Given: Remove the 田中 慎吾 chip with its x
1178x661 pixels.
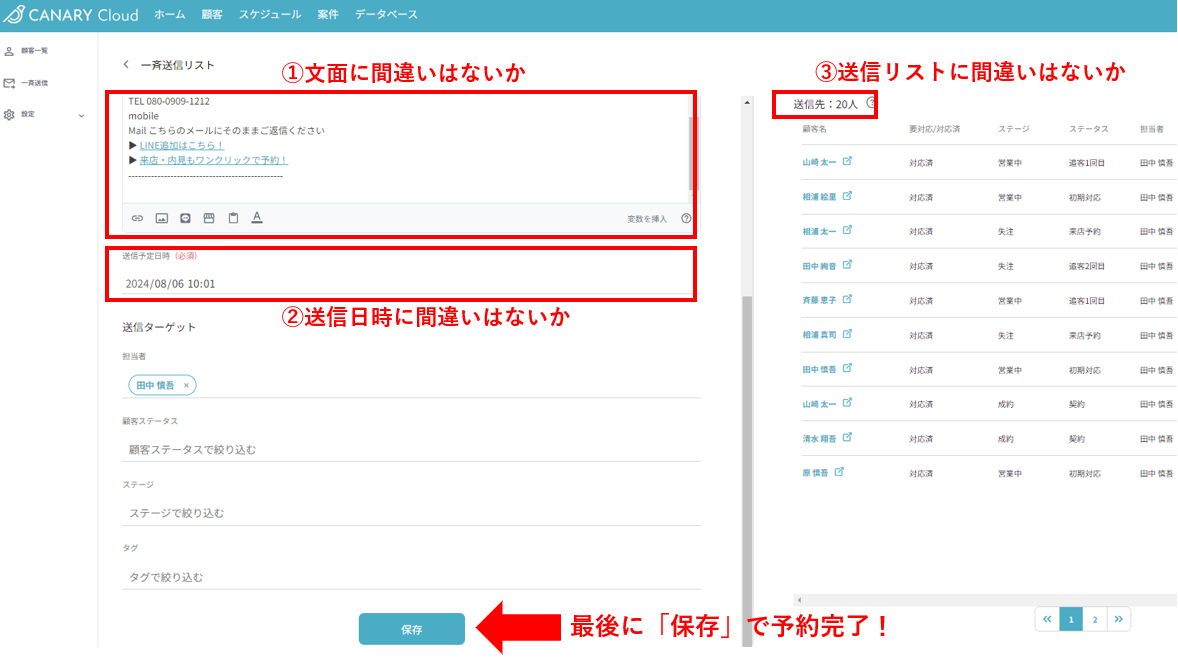Looking at the screenshot, I should (x=186, y=385).
